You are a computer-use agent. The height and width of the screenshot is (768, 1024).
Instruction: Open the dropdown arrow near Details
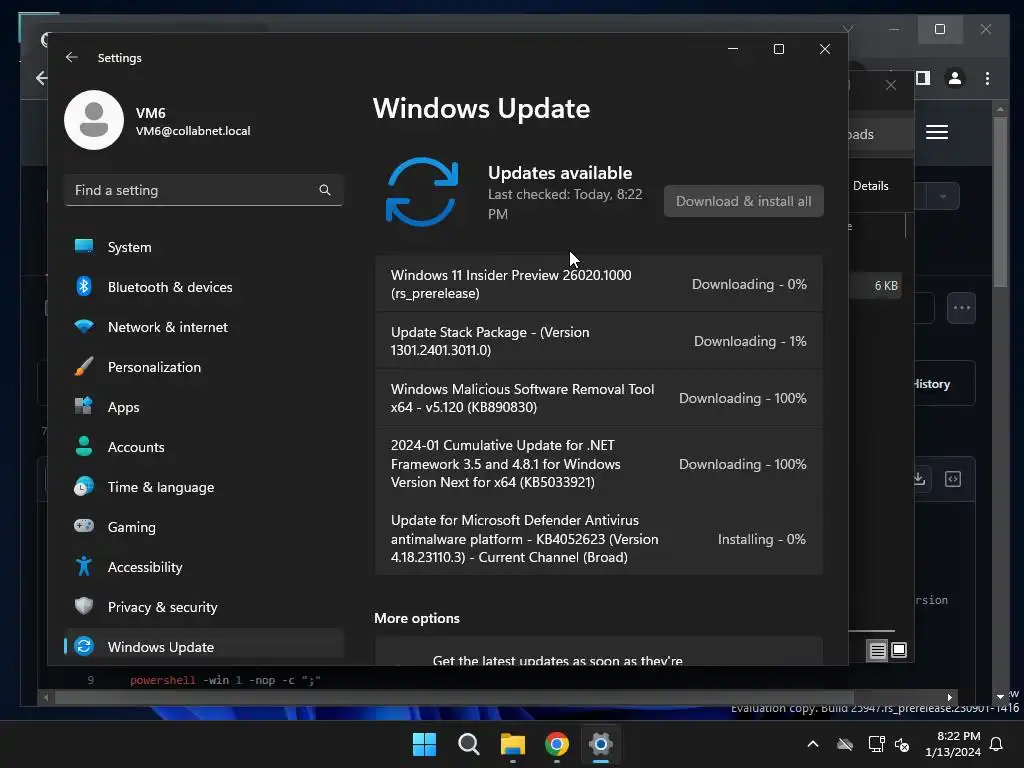pos(943,197)
